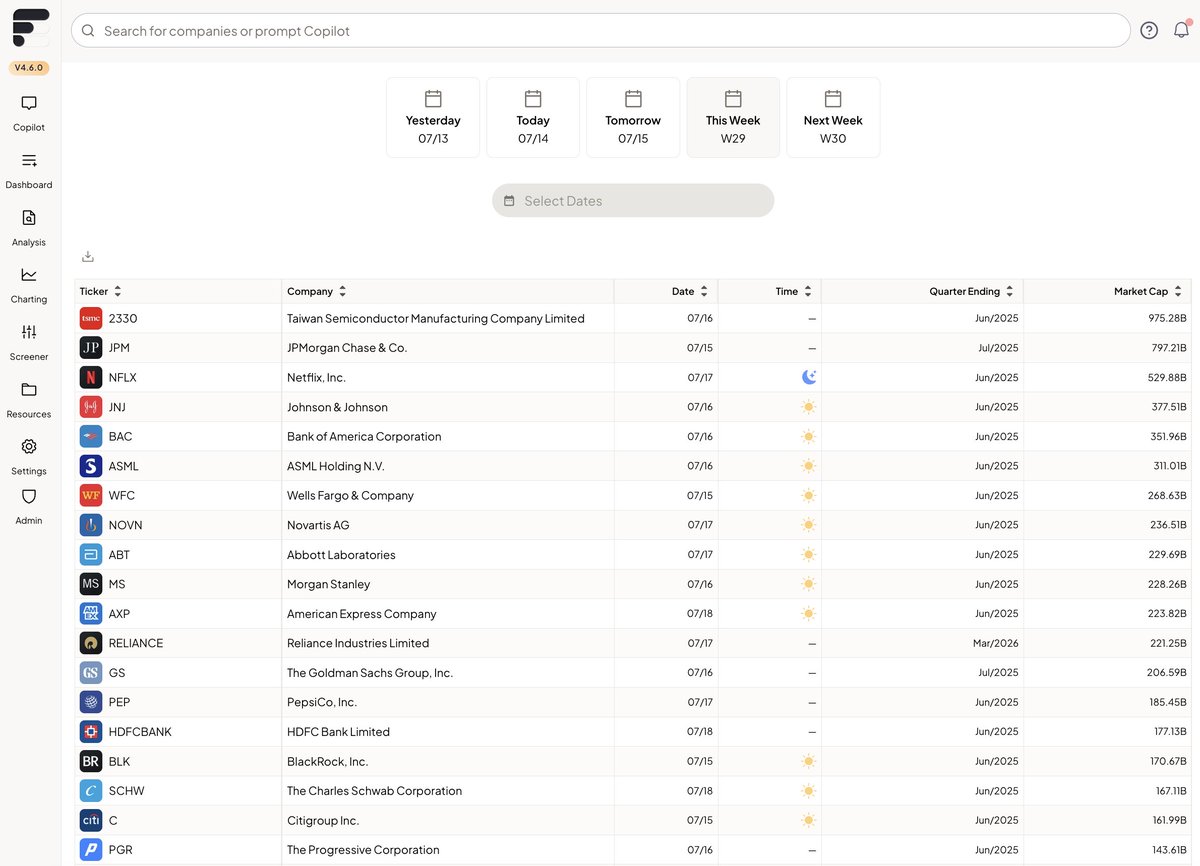This screenshot has width=1200, height=866.
Task: Click the 143.61B market cap value
Action: point(1168,850)
